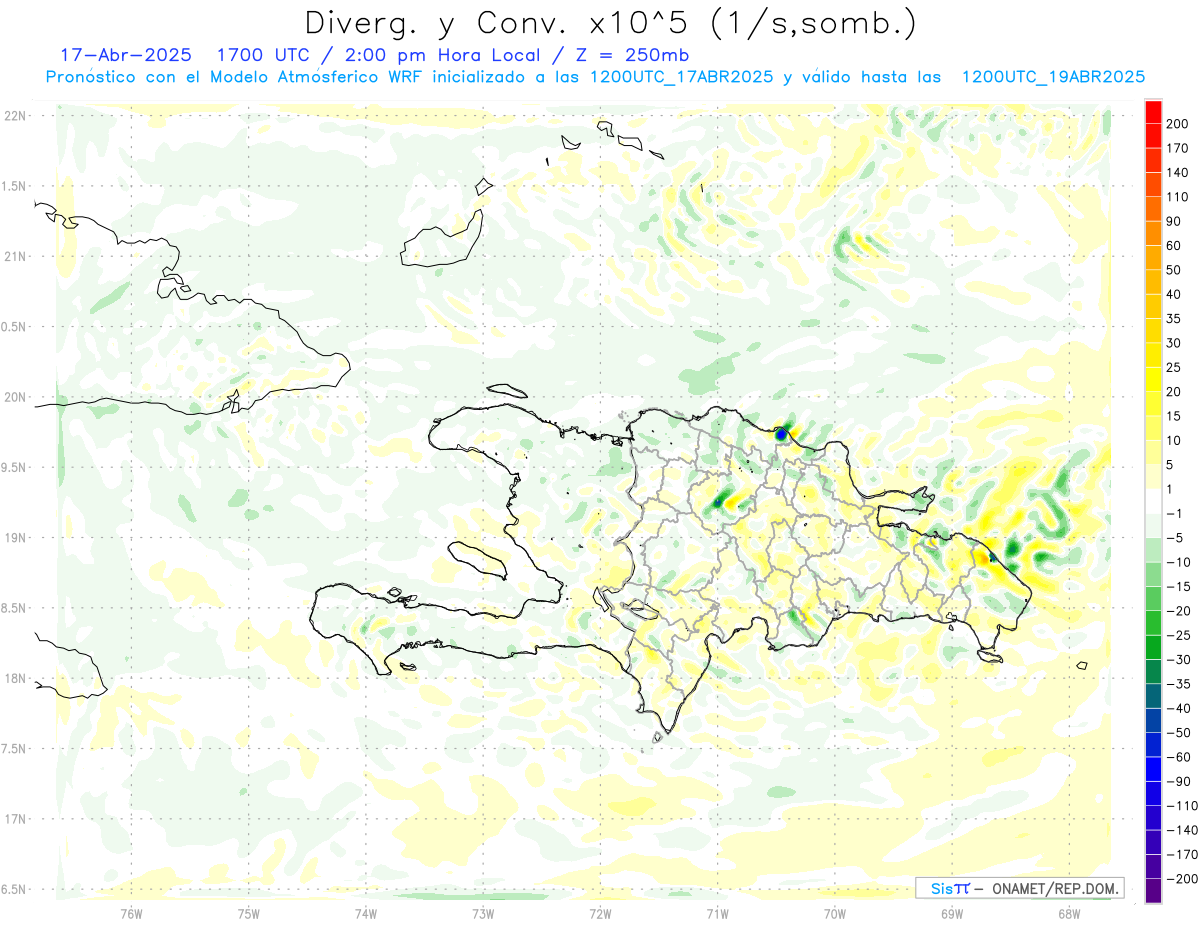Click the '18N' latitude label

click(15, 678)
